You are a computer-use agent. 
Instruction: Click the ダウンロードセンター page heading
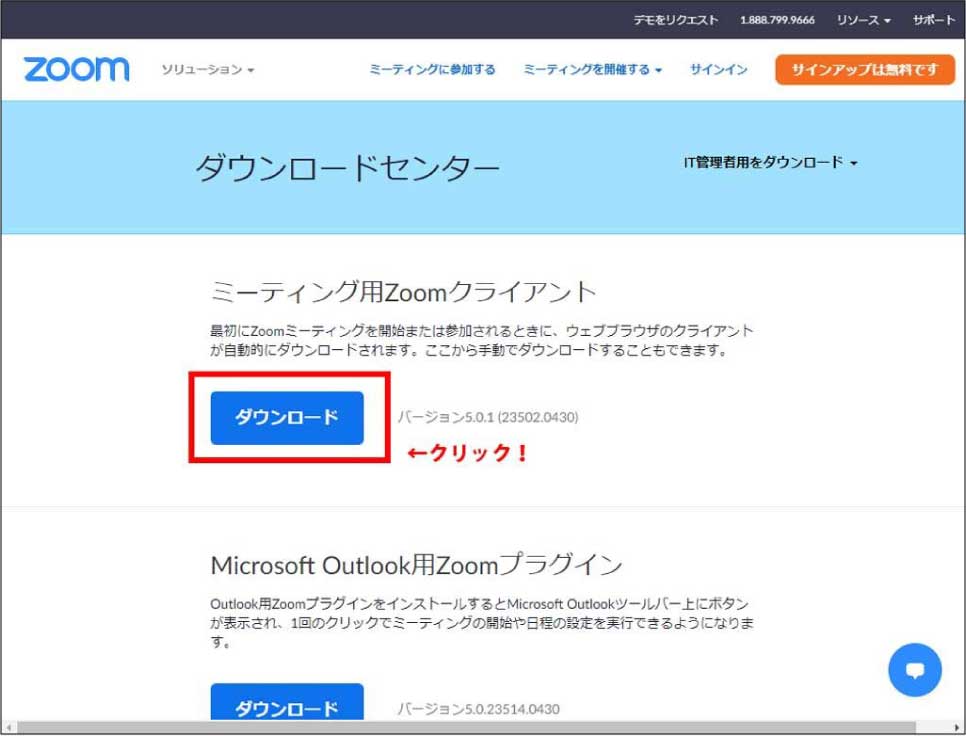(347, 169)
